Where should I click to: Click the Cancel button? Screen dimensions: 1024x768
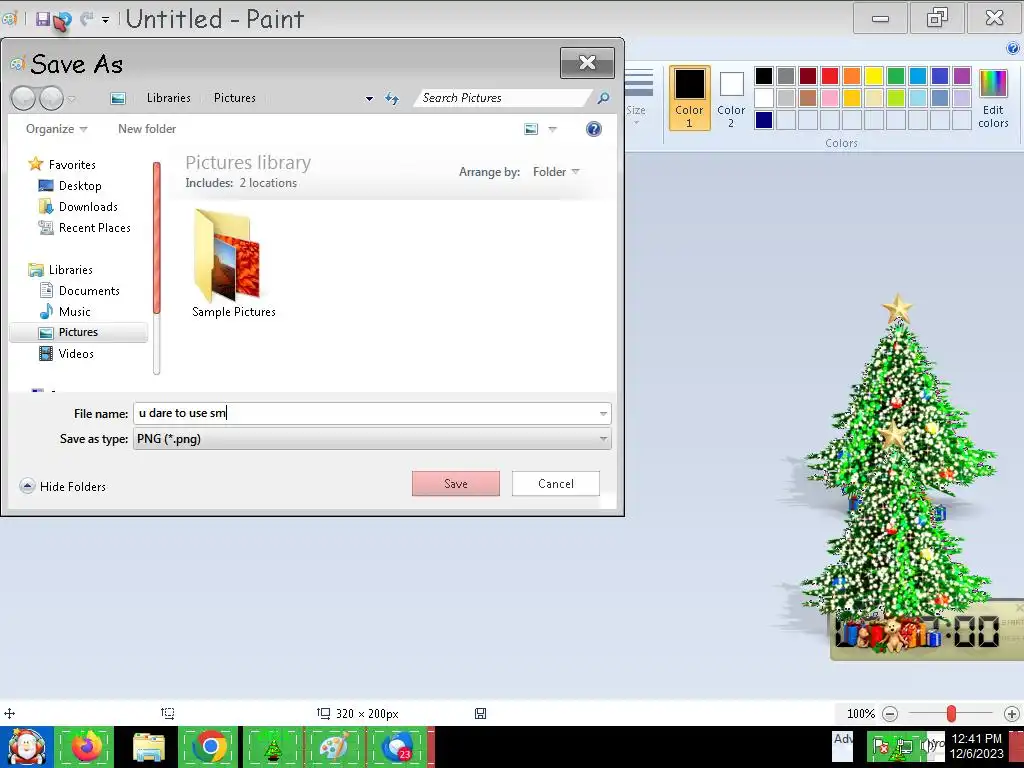tap(556, 484)
